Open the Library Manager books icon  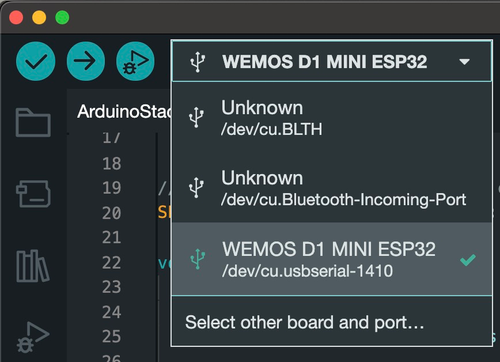(x=33, y=266)
